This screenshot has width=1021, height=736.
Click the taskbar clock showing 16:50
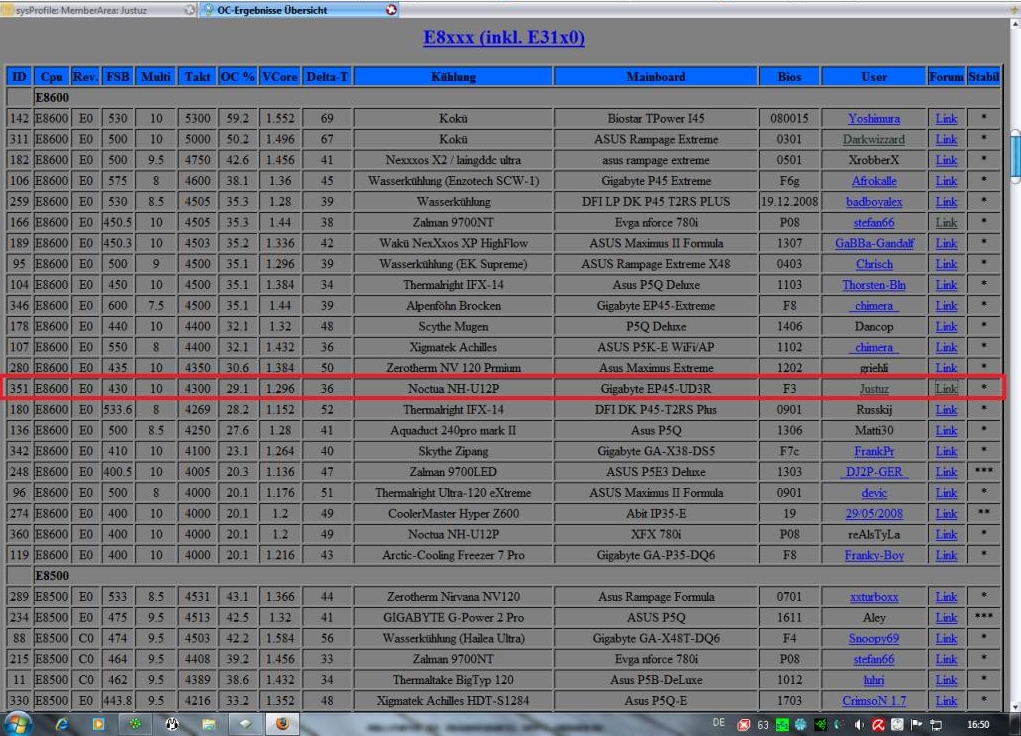(978, 724)
